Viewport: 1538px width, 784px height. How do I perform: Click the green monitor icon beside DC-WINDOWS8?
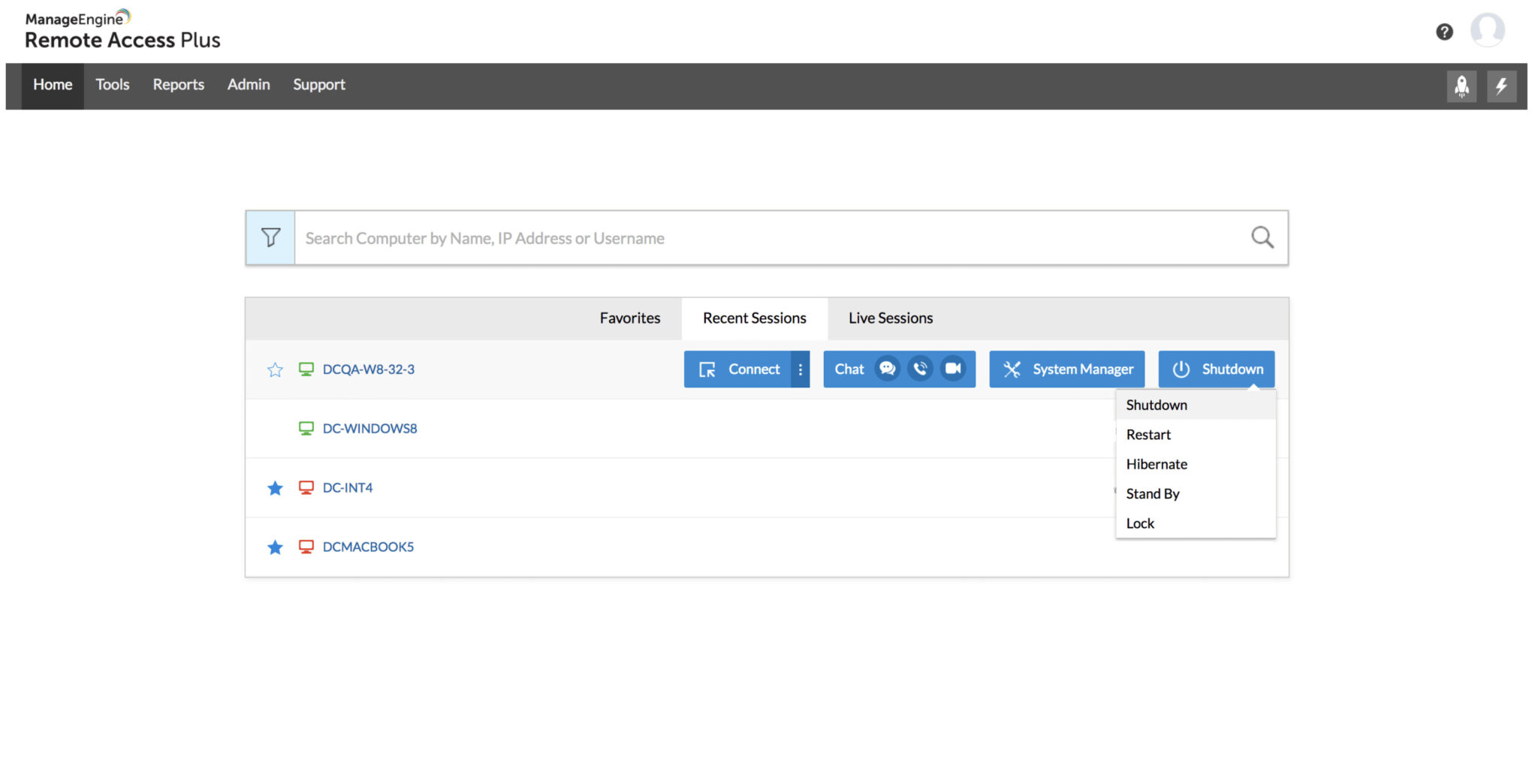coord(306,428)
